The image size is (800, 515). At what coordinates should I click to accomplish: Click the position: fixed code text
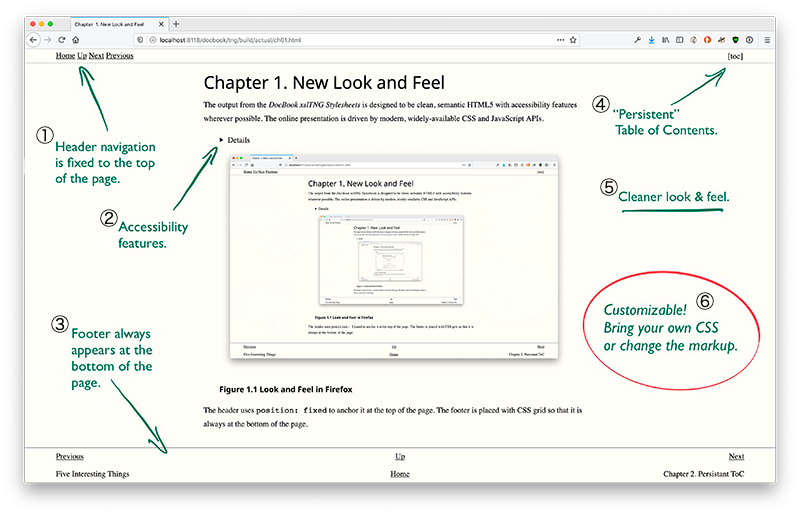[x=291, y=410]
